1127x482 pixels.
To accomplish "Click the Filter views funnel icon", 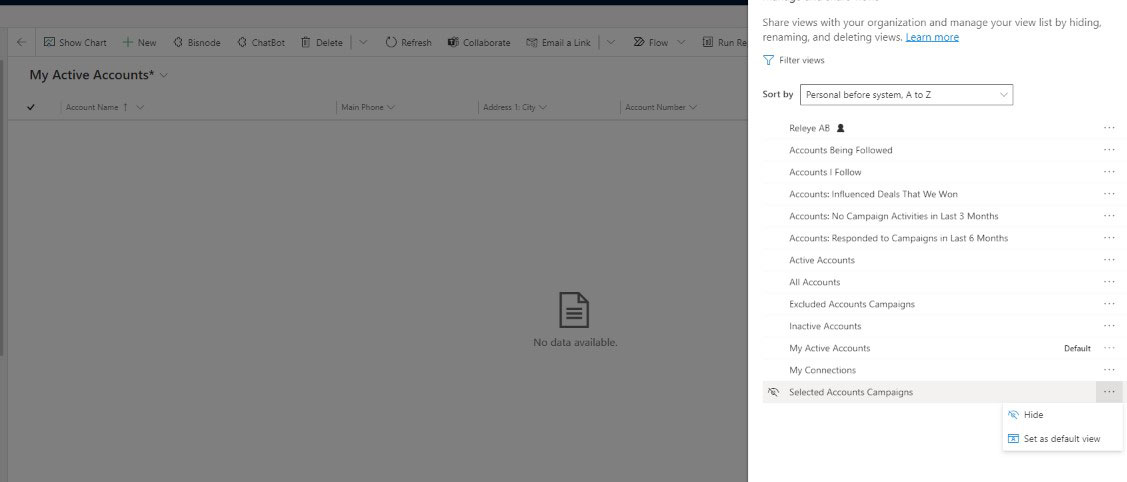I will 768,61.
